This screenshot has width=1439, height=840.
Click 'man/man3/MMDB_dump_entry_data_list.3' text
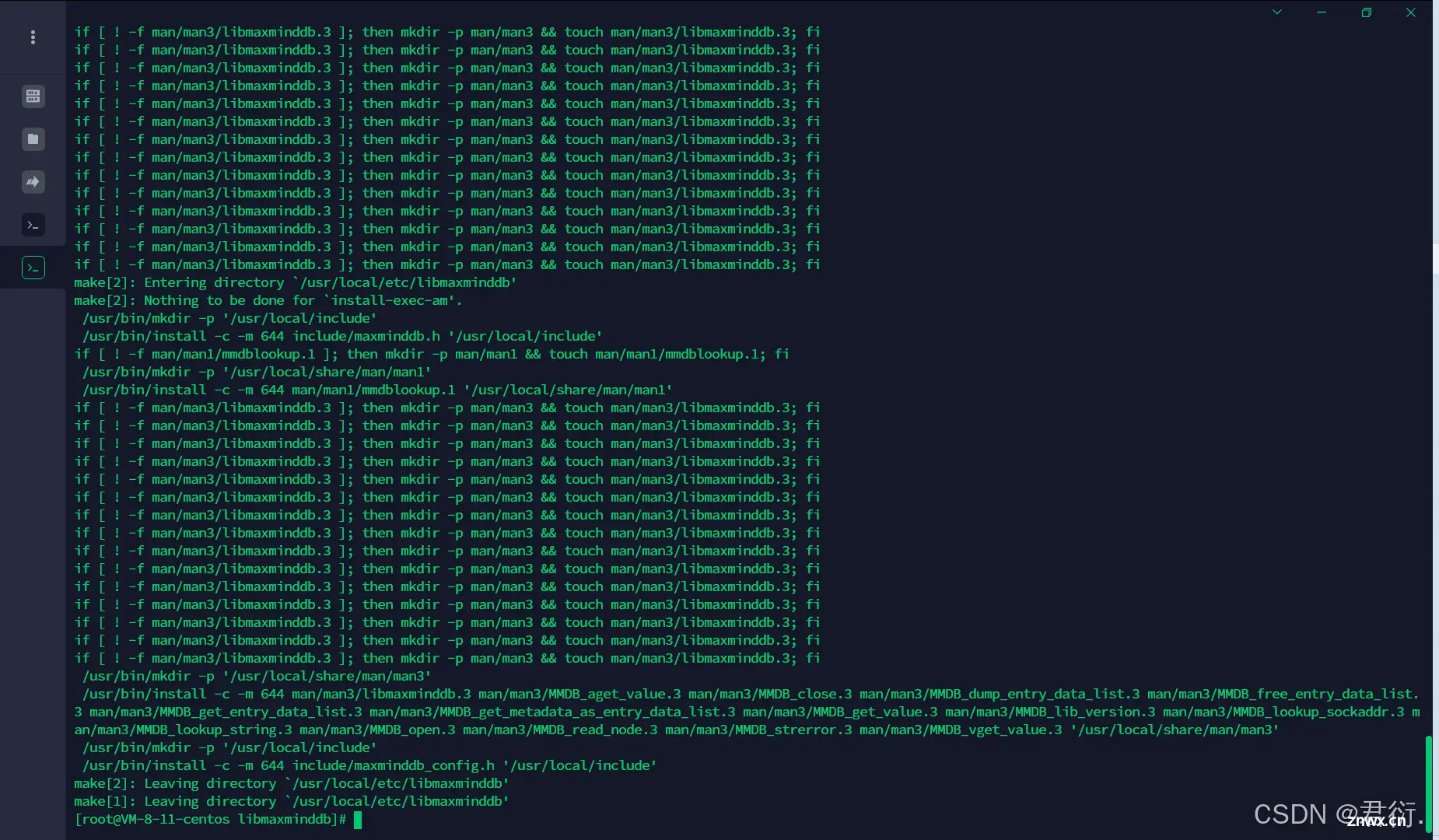[x=1000, y=694]
